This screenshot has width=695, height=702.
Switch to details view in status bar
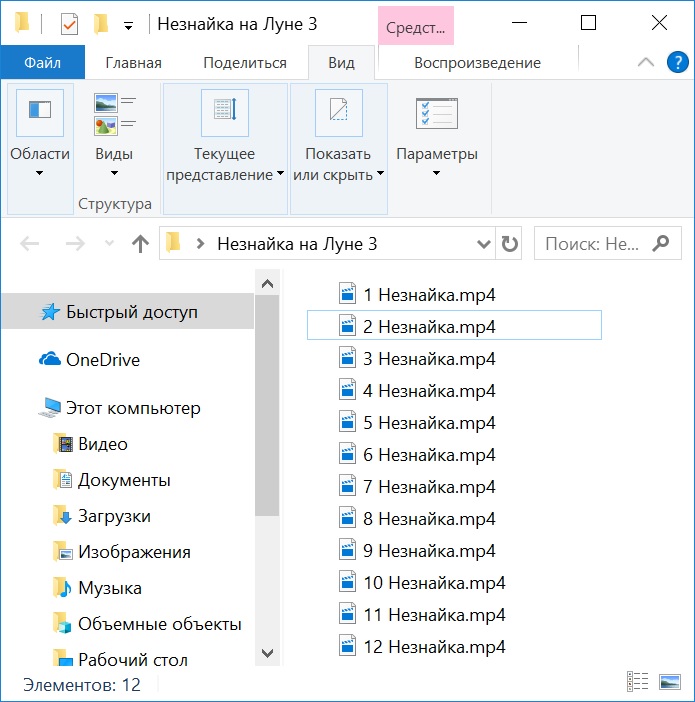click(x=638, y=682)
